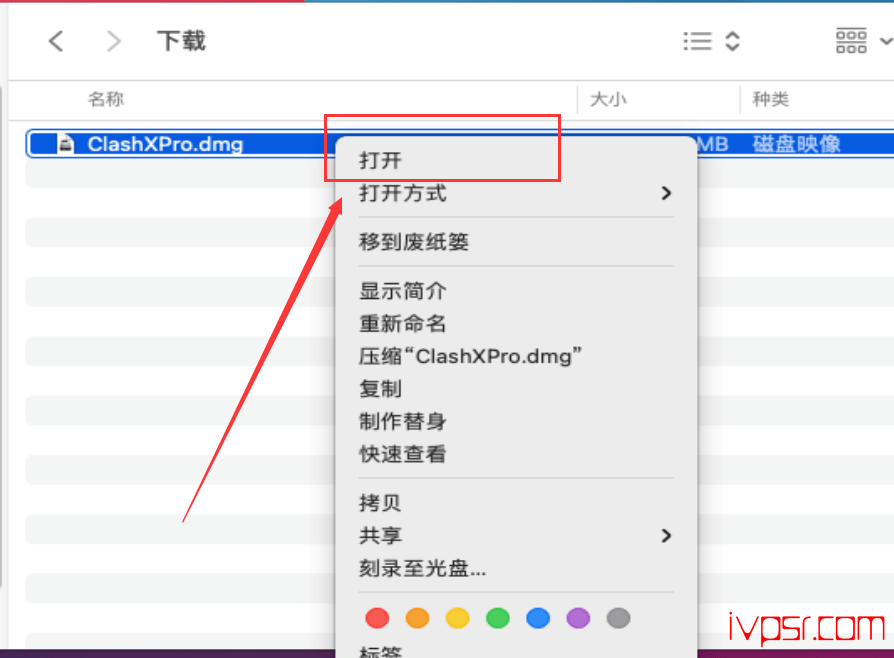
Task: Apply the purple tag color
Action: click(578, 618)
